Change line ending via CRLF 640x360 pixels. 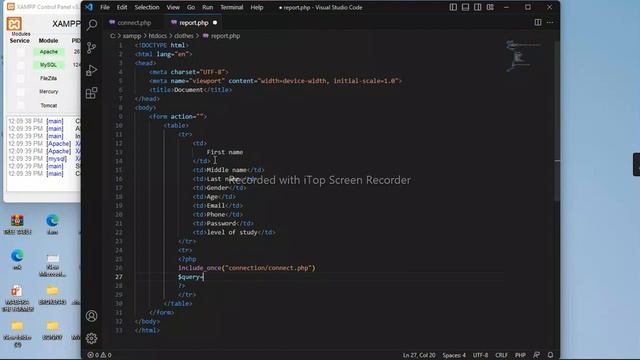[x=501, y=355]
